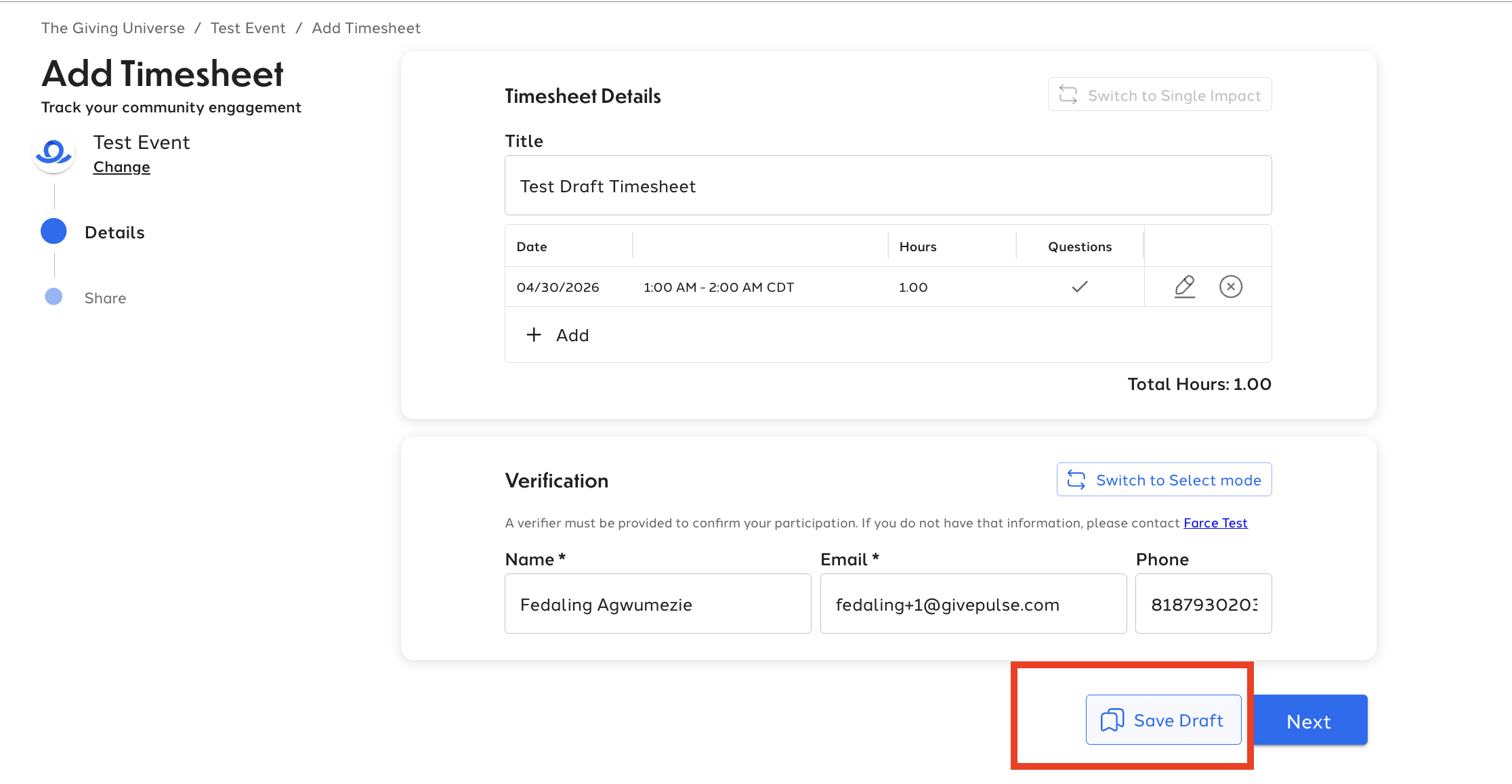Add a new time entry row
1512x784 pixels.
click(x=558, y=334)
